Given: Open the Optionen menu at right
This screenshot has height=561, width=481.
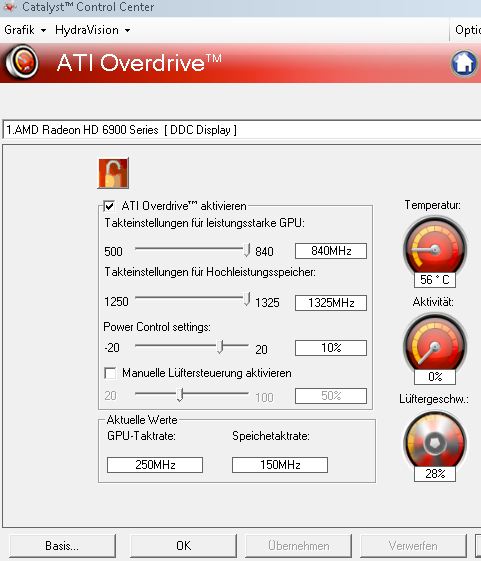Looking at the screenshot, I should (x=468, y=30).
